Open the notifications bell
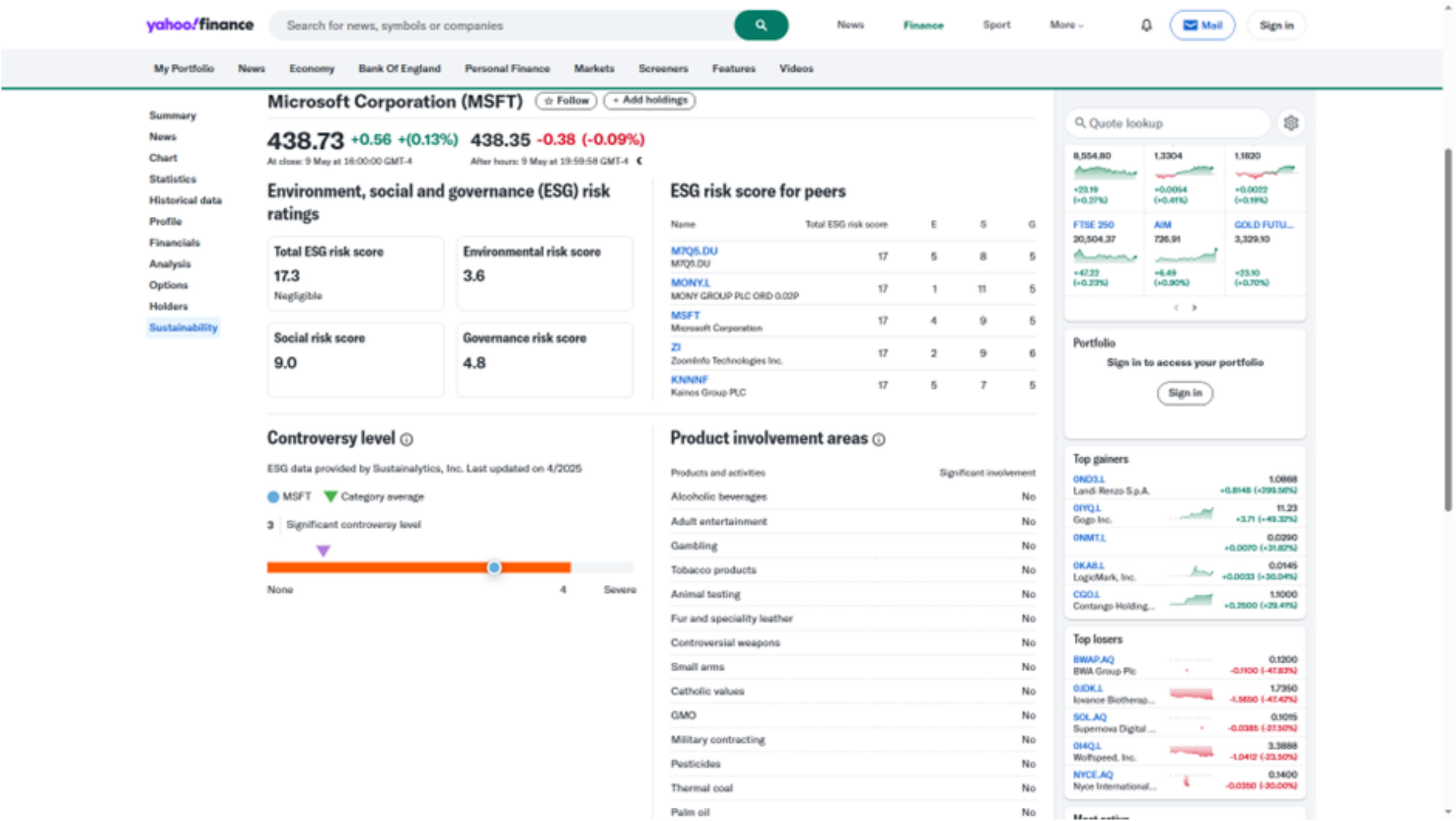The height and width of the screenshot is (821, 1456). (x=1147, y=25)
